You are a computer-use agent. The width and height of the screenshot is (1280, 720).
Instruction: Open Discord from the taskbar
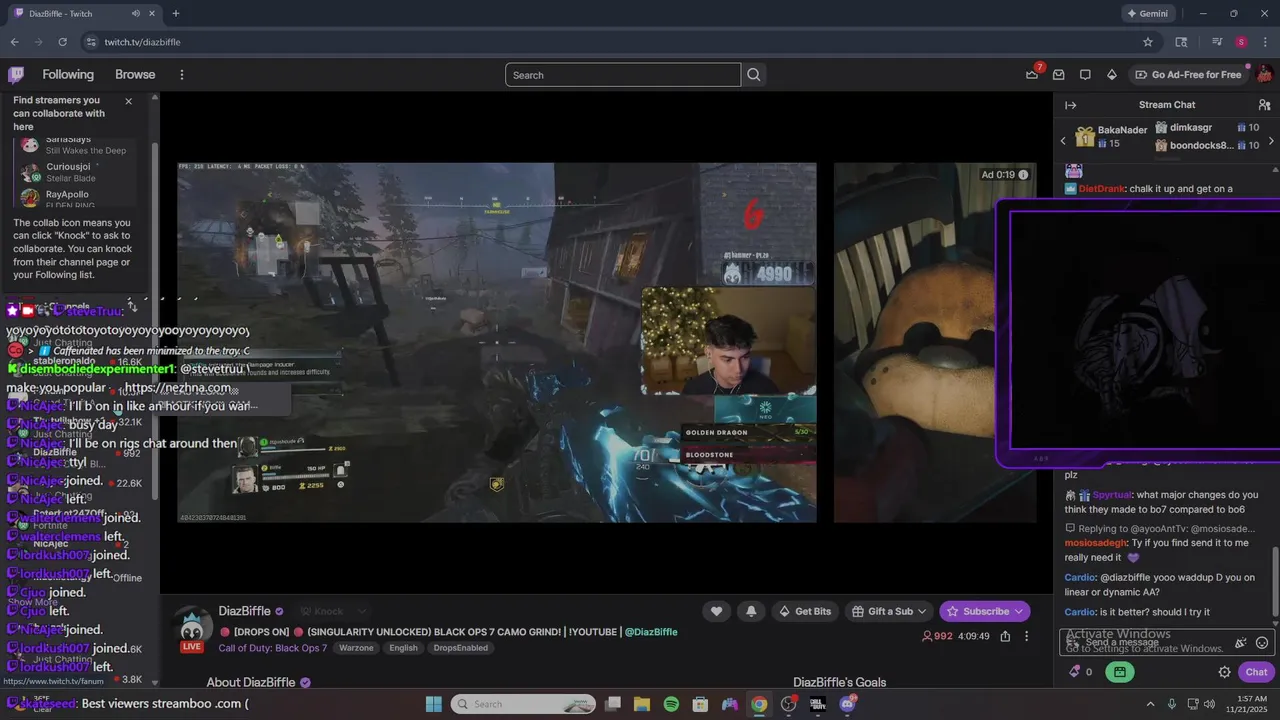(848, 704)
